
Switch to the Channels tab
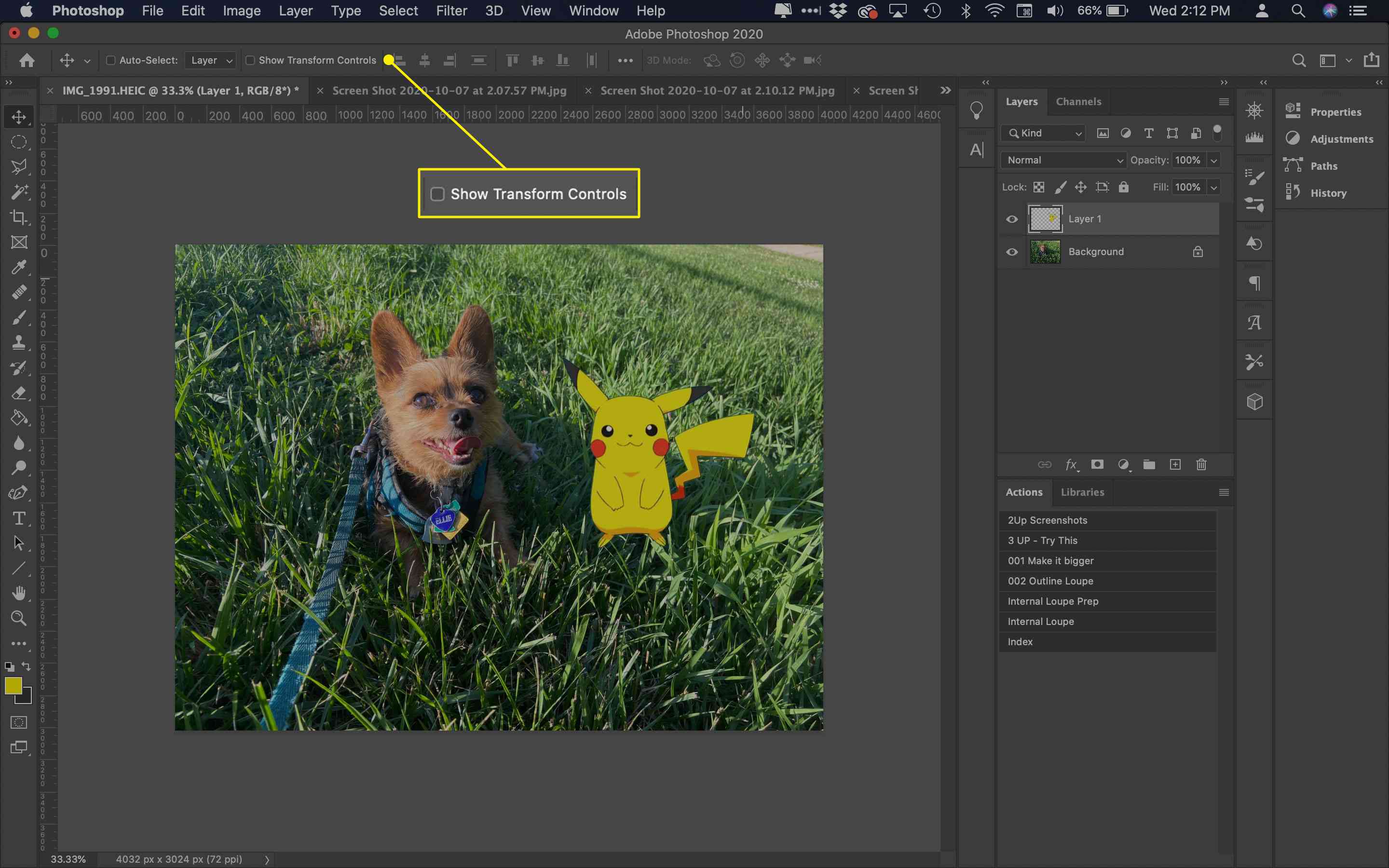pyautogui.click(x=1079, y=100)
